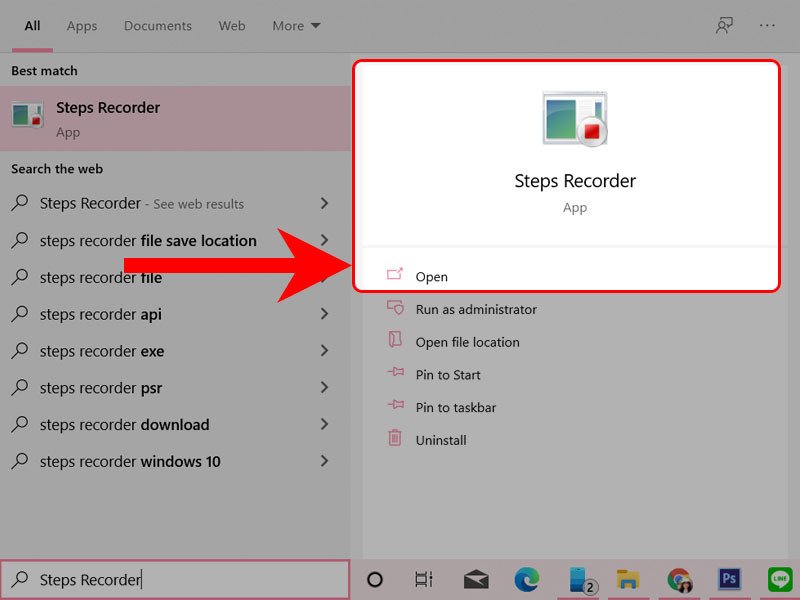Open Microsoft Edge from the taskbar
The width and height of the screenshot is (800, 600).
coord(527,580)
